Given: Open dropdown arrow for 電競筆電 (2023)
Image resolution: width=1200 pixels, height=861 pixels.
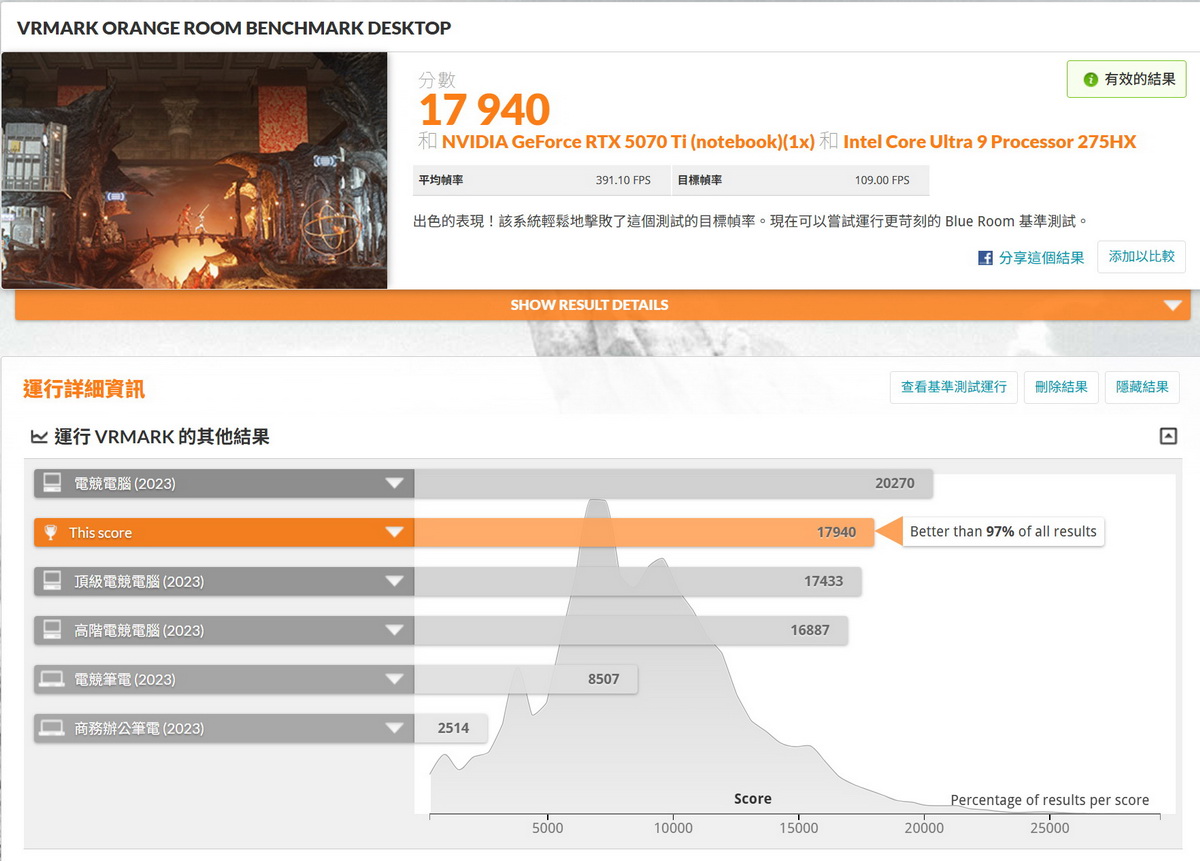Looking at the screenshot, I should point(394,680).
